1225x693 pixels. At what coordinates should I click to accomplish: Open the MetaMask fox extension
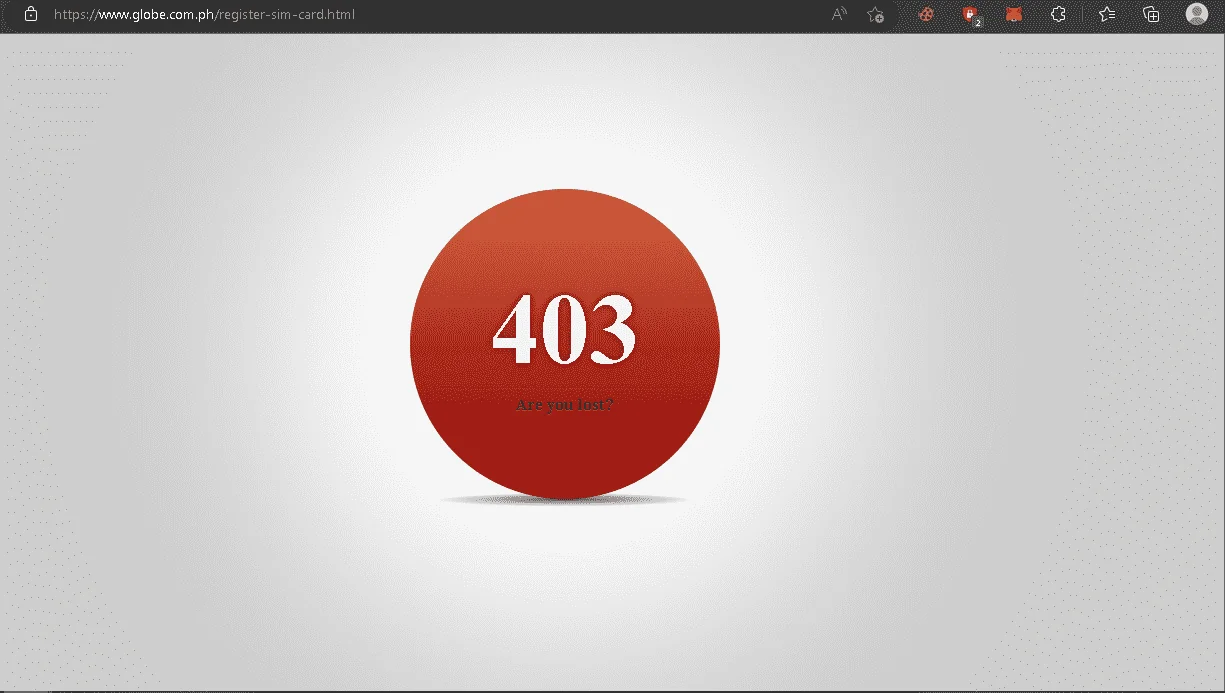coord(1014,14)
